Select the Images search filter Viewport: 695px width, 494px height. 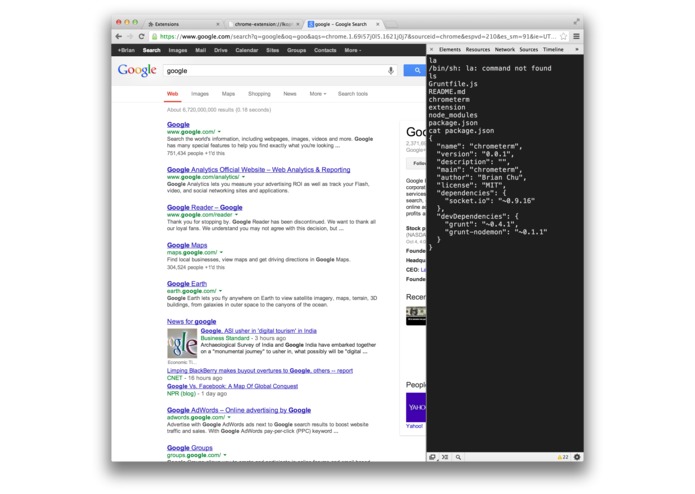point(200,93)
